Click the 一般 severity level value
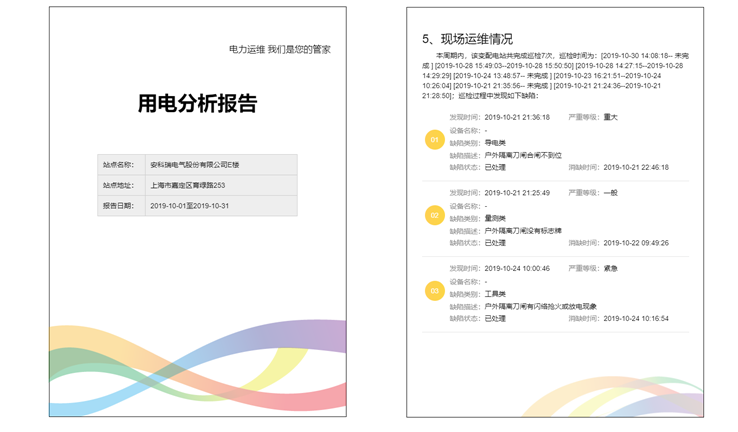The width and height of the screenshot is (738, 432). tap(611, 192)
